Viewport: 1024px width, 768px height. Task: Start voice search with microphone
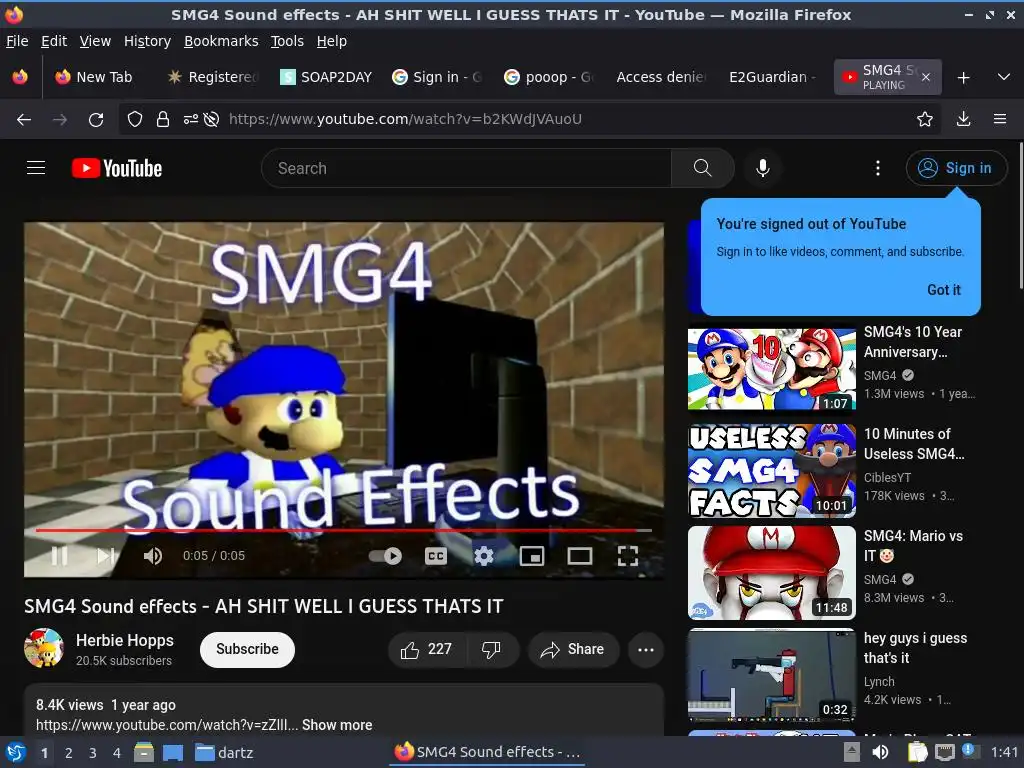763,168
